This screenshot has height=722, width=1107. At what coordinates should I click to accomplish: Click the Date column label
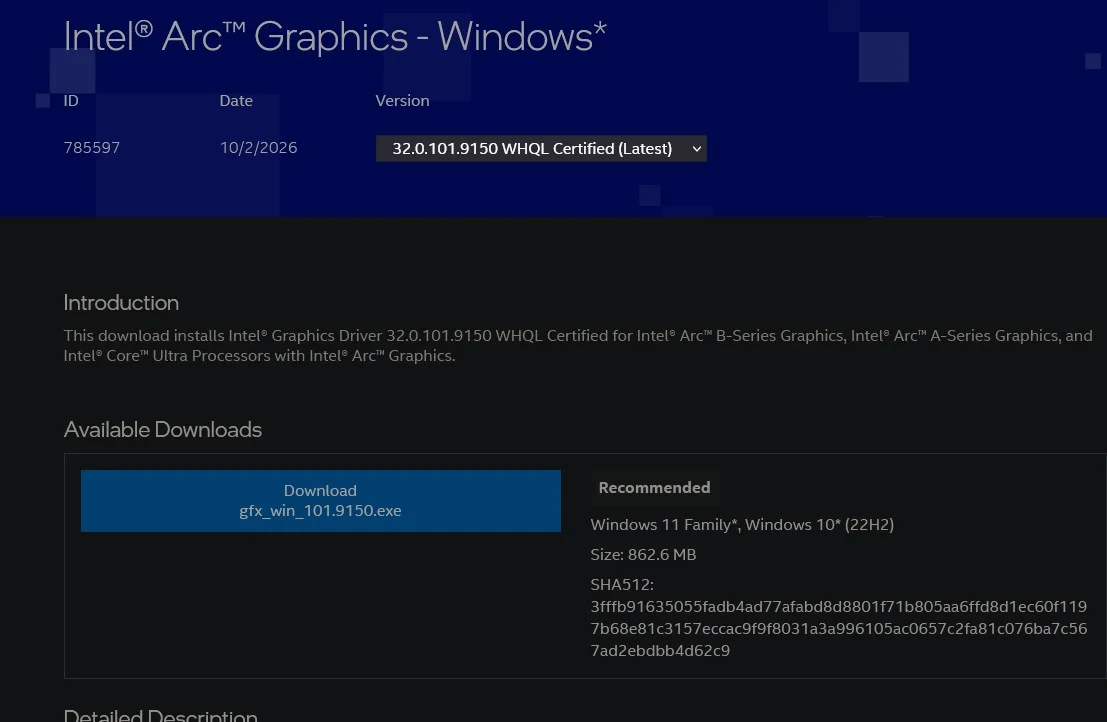(x=236, y=101)
